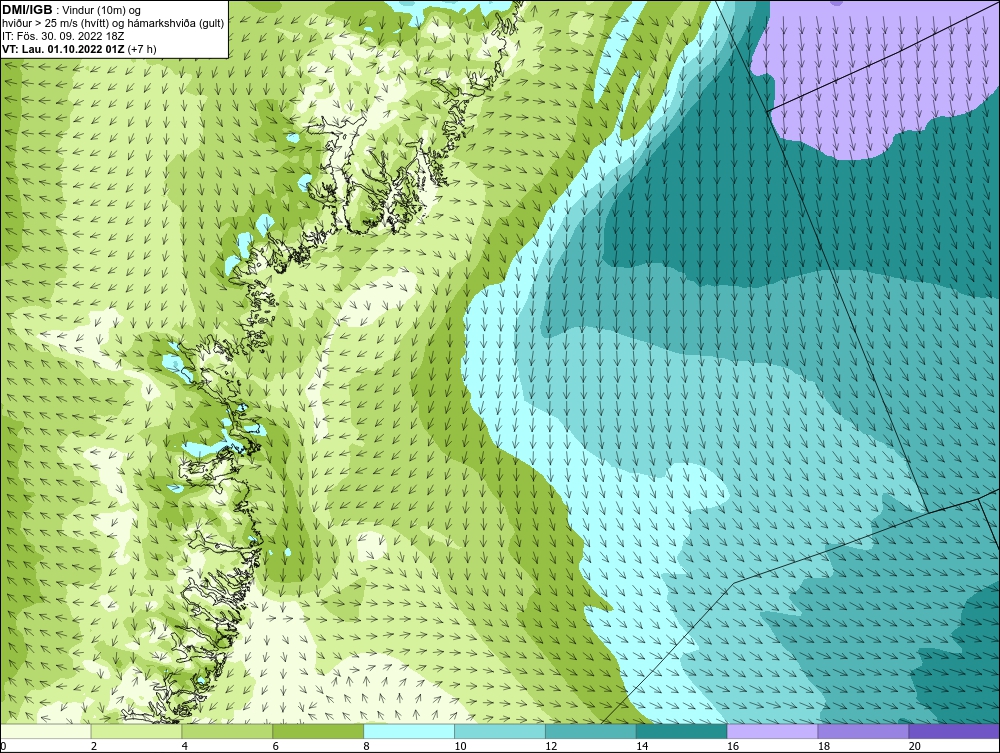Click the DMI/IGB title text
The image size is (1000, 753).
tap(27, 10)
